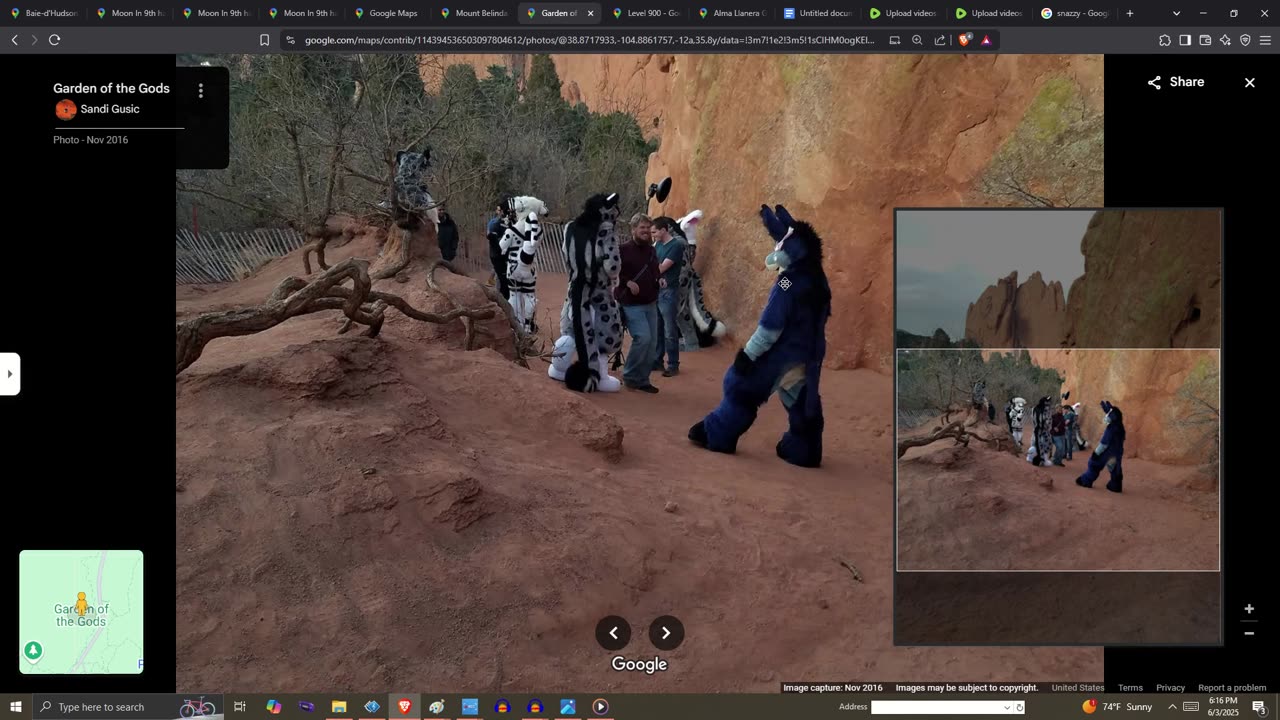Open the photo options three-dot menu
The image size is (1280, 720).
pyautogui.click(x=201, y=91)
